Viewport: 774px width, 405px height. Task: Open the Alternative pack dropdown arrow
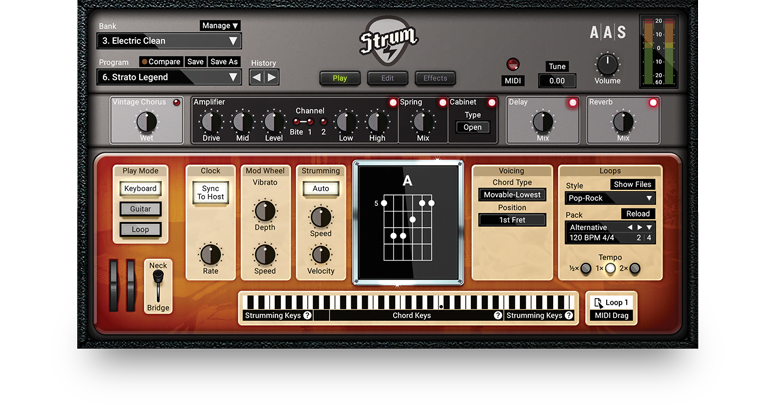pos(649,227)
